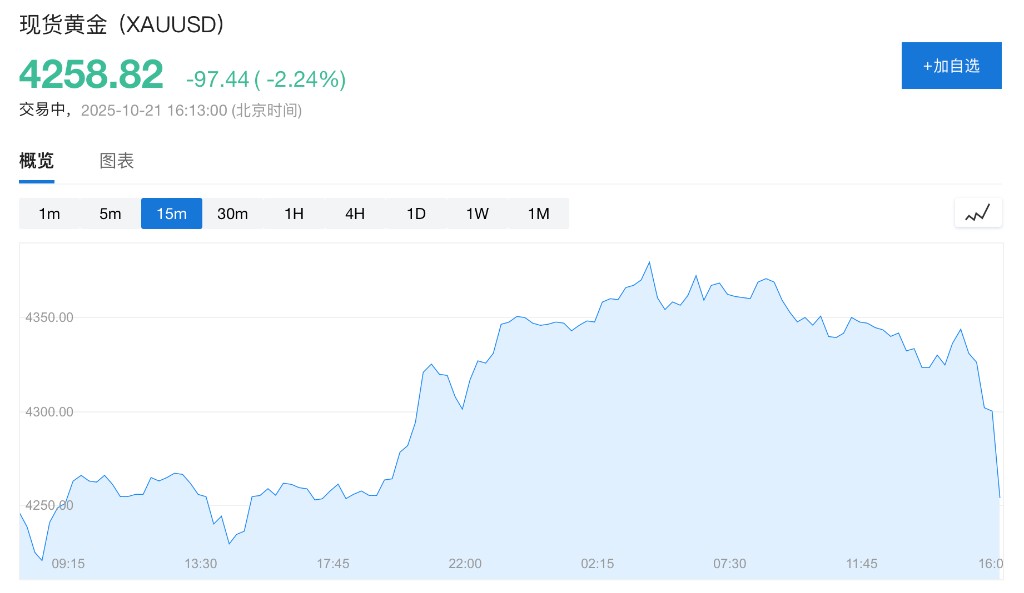This screenshot has height=593, width=1024.
Task: Switch chart to 30m interval
Action: [x=232, y=214]
